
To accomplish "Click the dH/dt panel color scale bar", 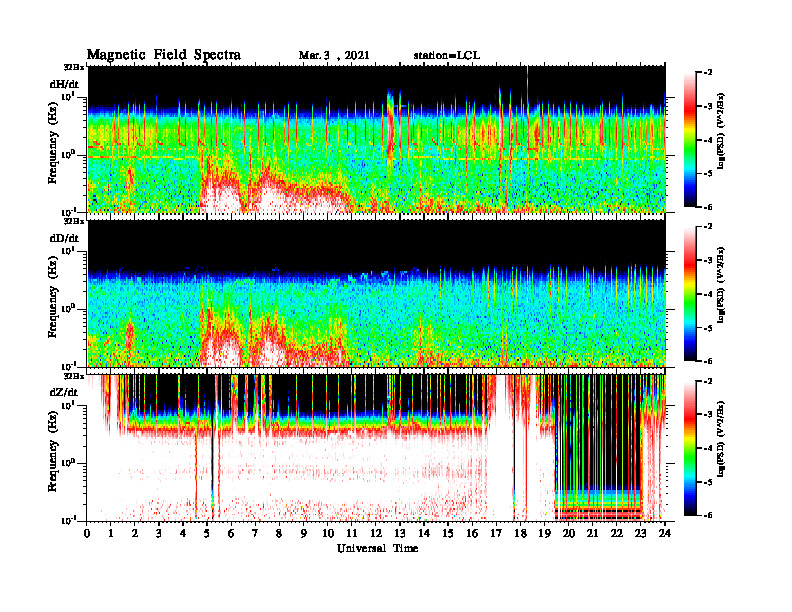I will [x=690, y=140].
